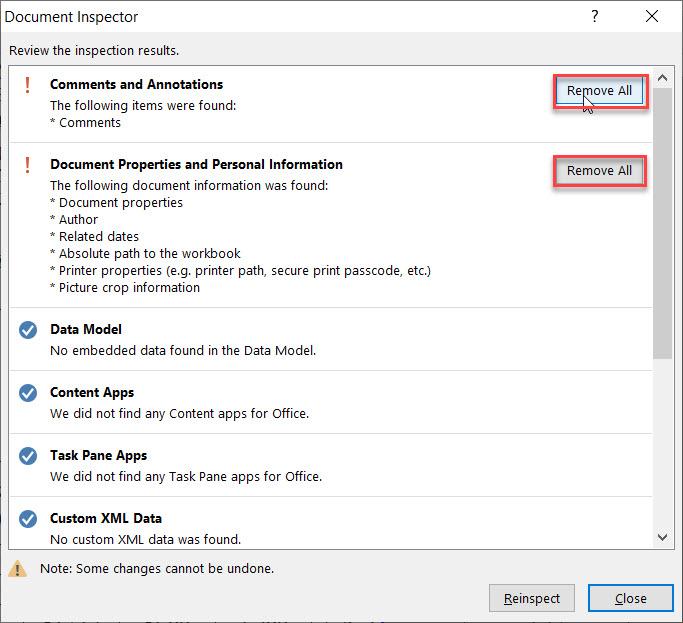Click the scrollbar down arrow in results list

pos(662,538)
